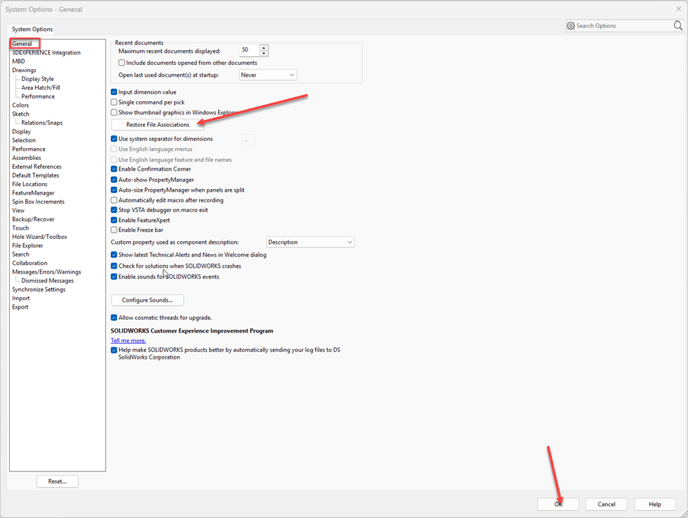This screenshot has width=688, height=518.
Task: Click in the Search Options field
Action: 620,26
